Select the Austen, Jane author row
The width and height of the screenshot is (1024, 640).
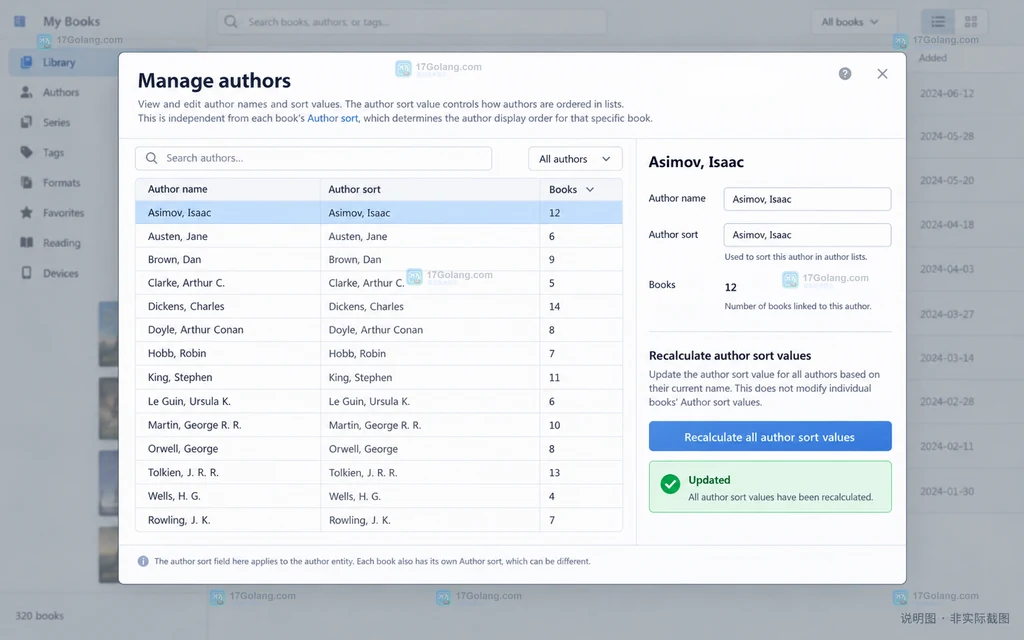tap(379, 236)
